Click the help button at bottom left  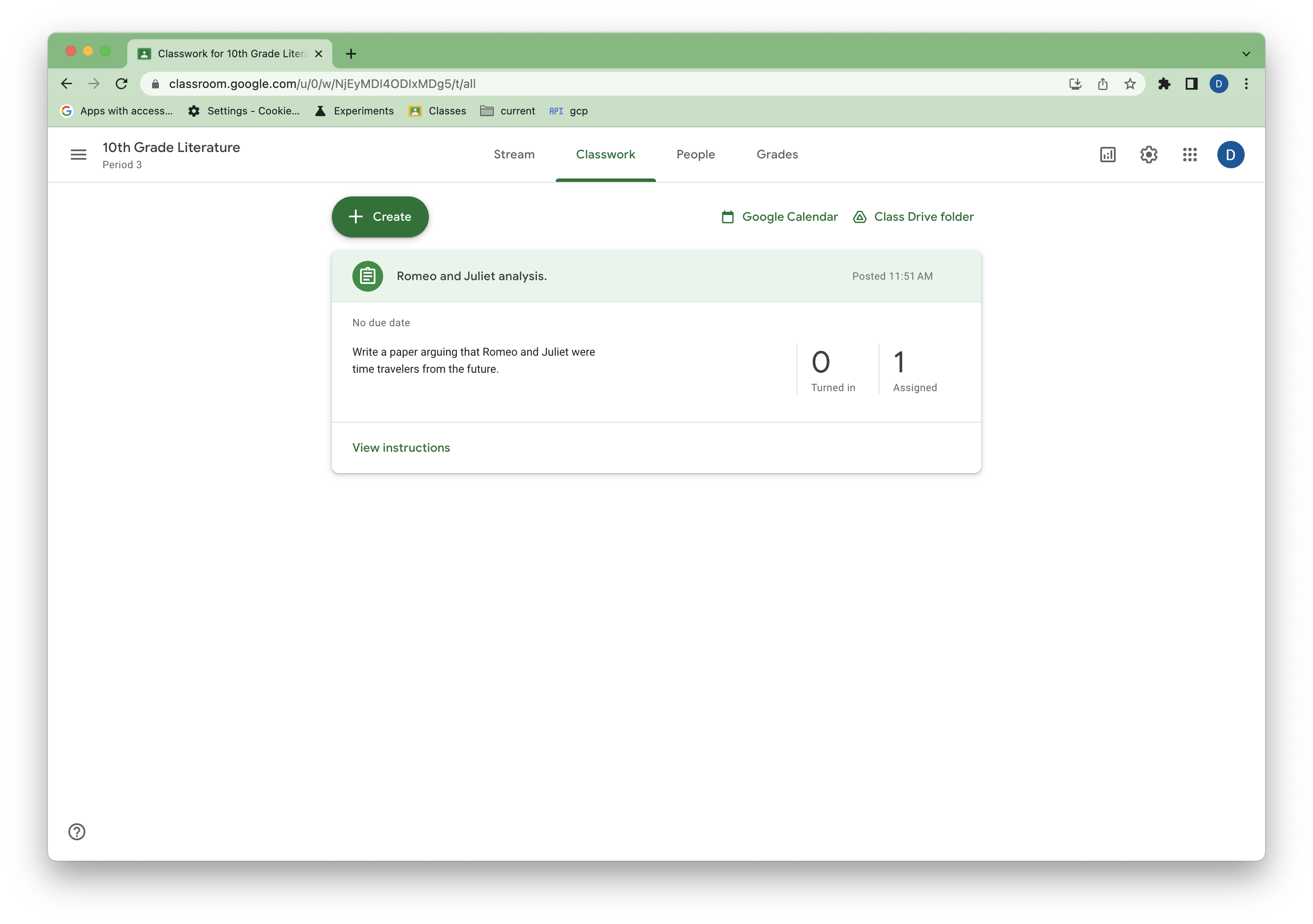click(76, 831)
